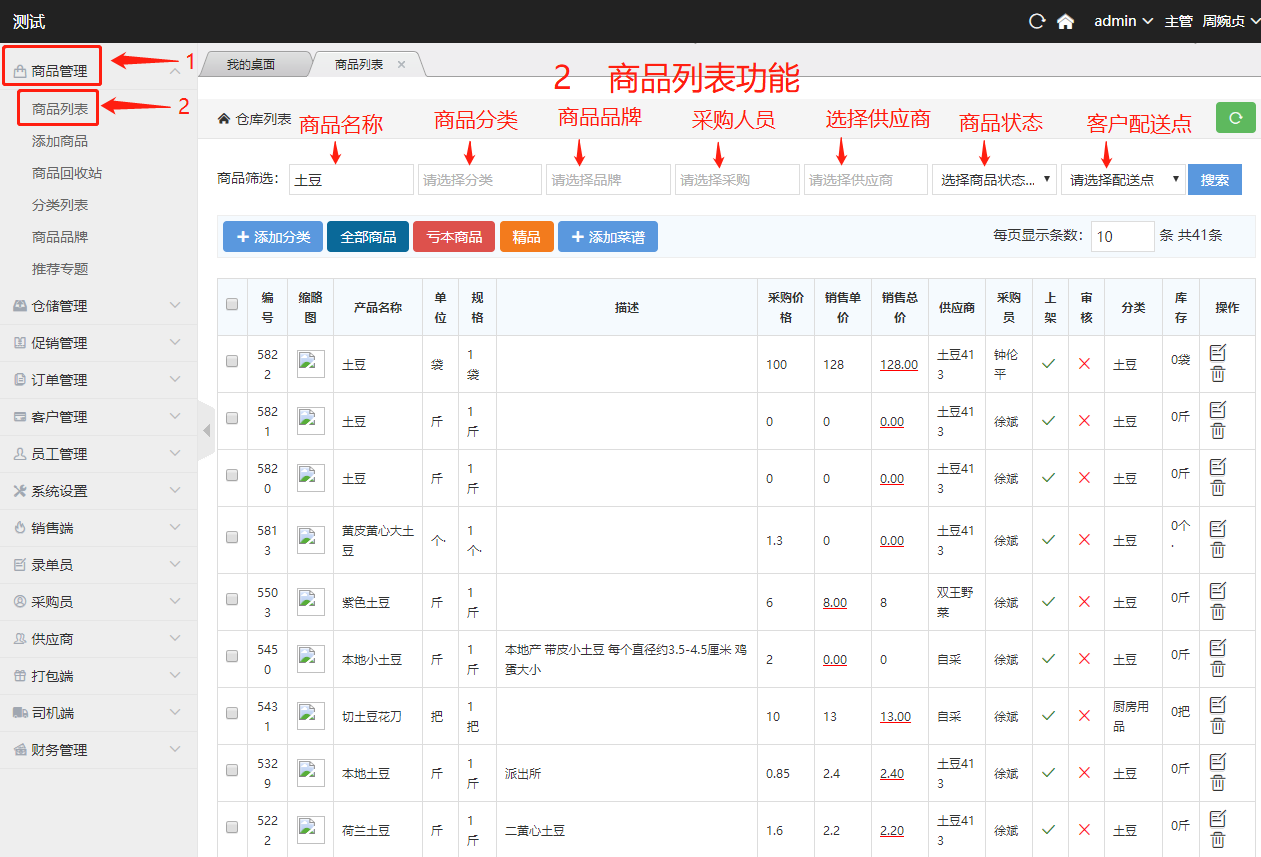Open 添加商品 in the sidebar

(60, 141)
